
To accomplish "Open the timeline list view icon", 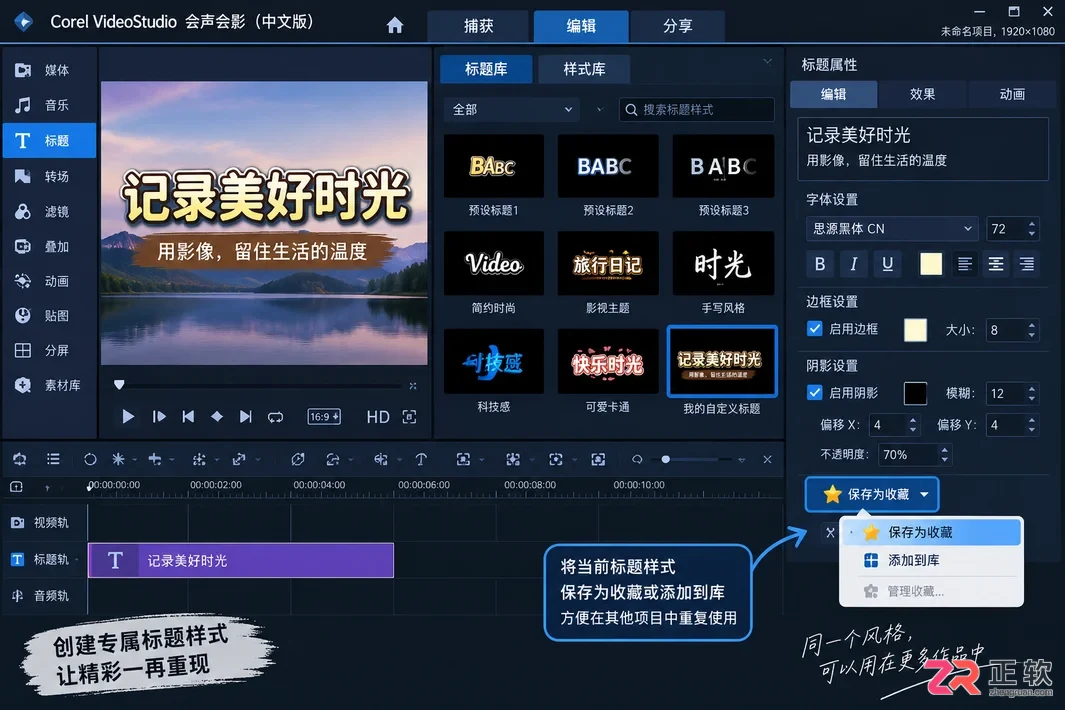I will (x=53, y=460).
